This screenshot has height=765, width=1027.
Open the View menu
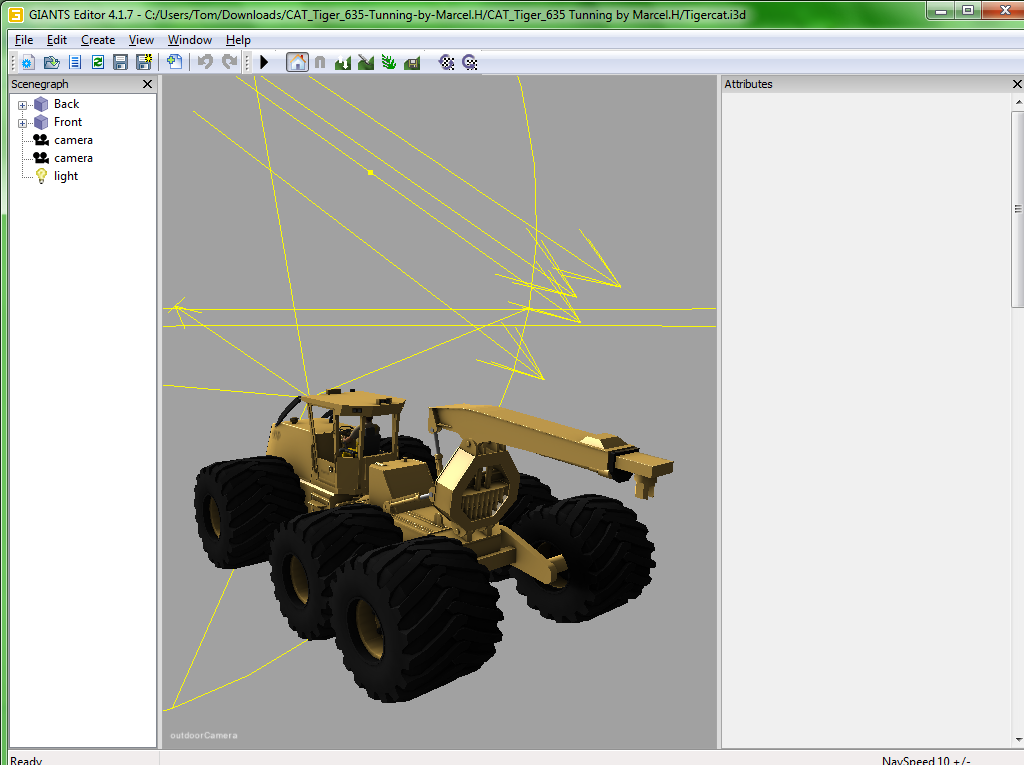pyautogui.click(x=141, y=40)
